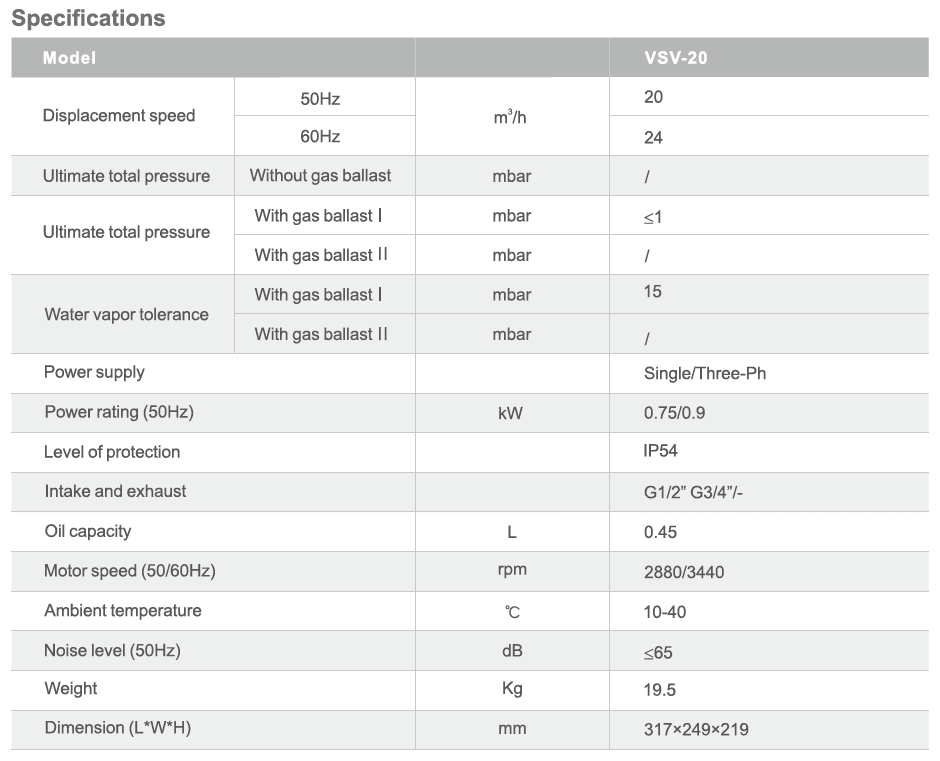Click the Power supply row label

94,372
